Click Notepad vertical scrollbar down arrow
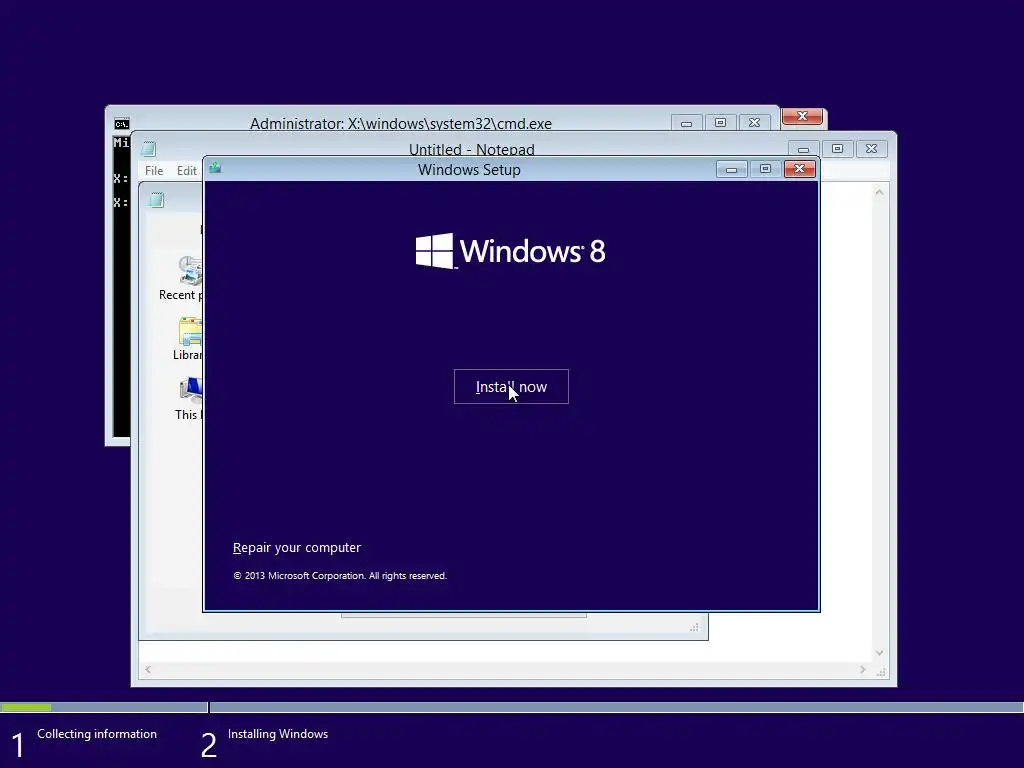Viewport: 1024px width, 768px height. [879, 653]
